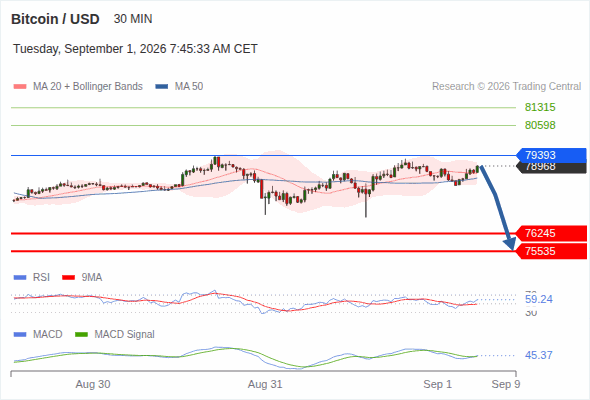Click the MACD value 45.37 readout
590x400 pixels.
tap(539, 355)
